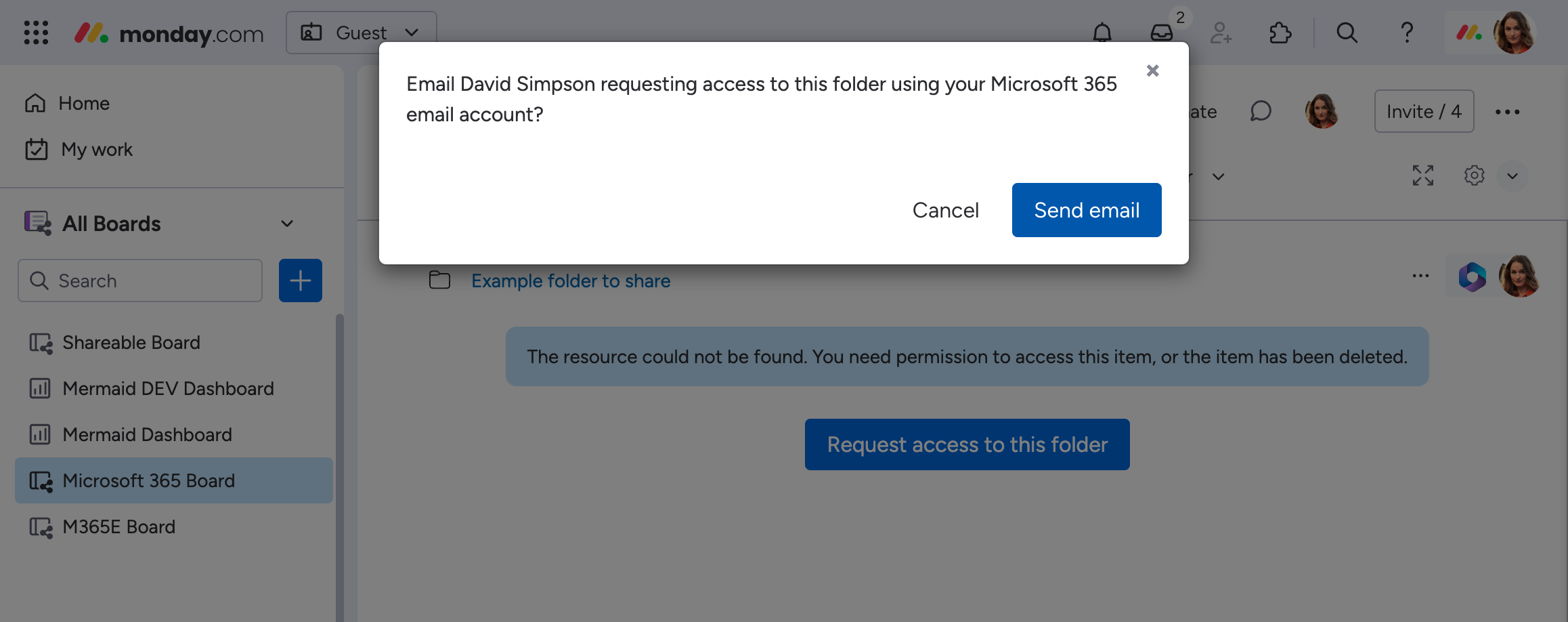Open the Example folder to share link
Viewport: 1568px width, 622px height.
point(570,281)
